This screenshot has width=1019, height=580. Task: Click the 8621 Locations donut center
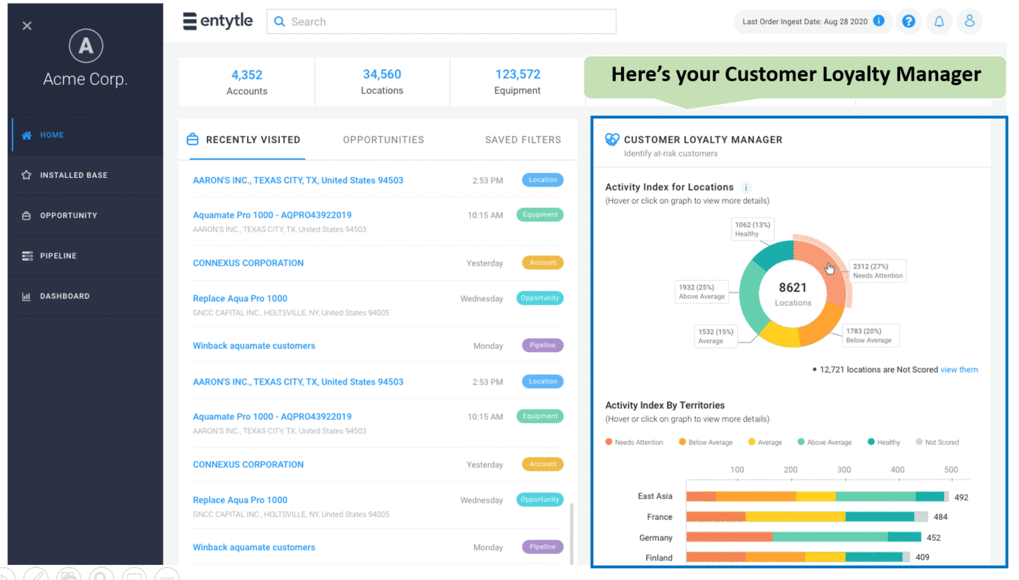[793, 294]
